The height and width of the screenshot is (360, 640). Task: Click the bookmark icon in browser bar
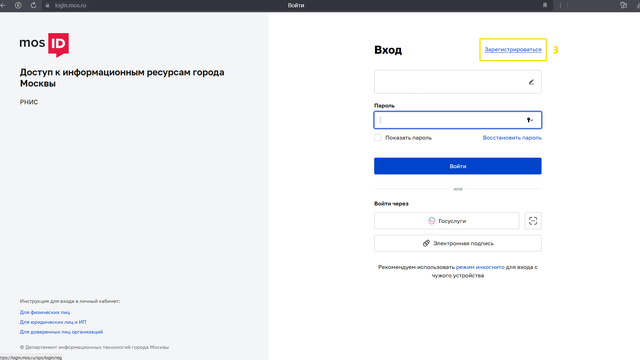point(544,5)
